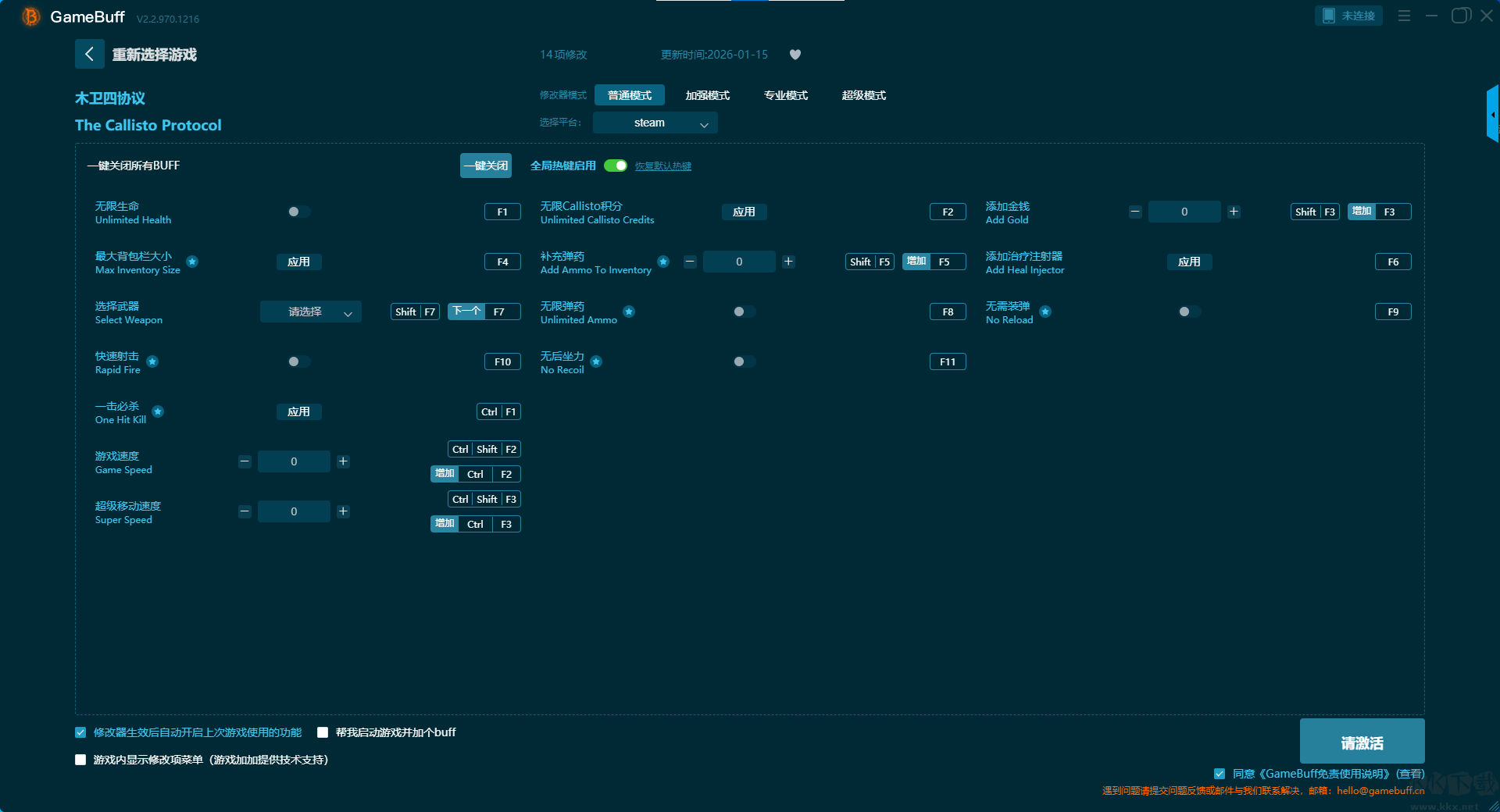Click the not-connected device status button
Image resolution: width=1500 pixels, height=812 pixels.
coord(1348,16)
